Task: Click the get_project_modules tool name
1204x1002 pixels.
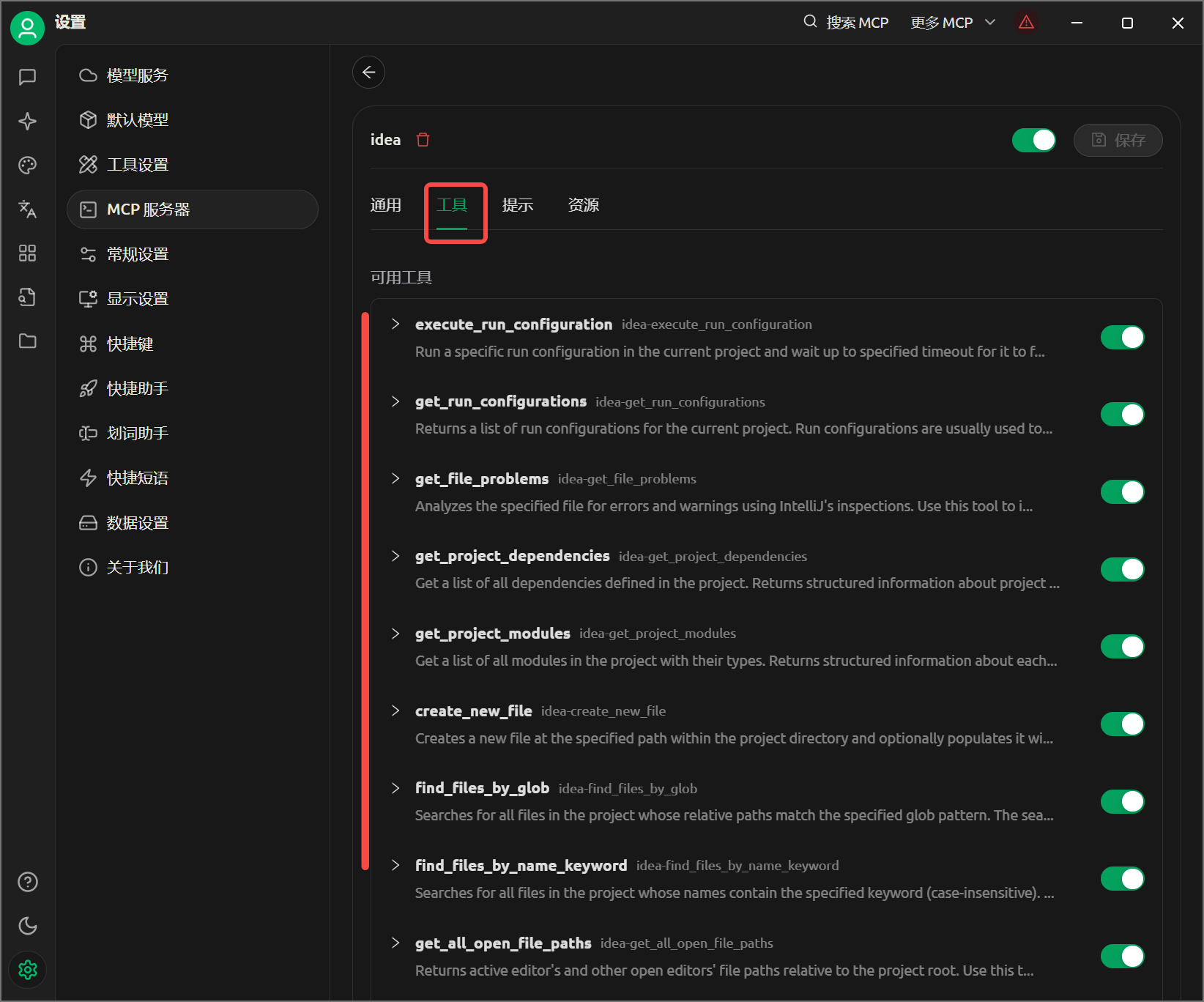Action: [493, 634]
